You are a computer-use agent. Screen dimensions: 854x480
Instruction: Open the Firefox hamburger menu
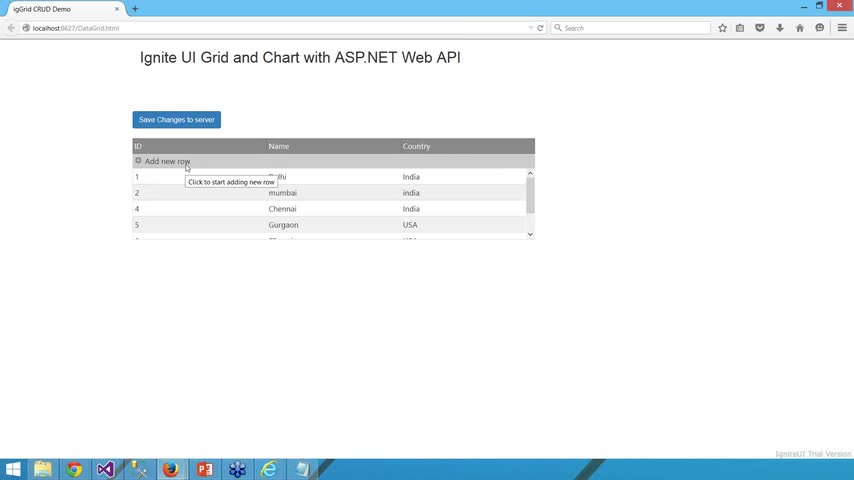click(x=842, y=28)
